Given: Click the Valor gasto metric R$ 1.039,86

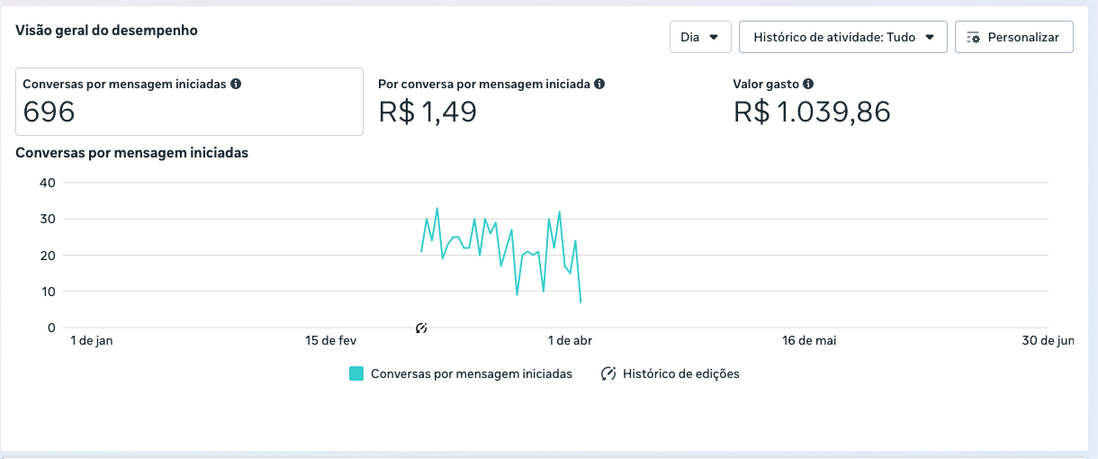Looking at the screenshot, I should coord(812,112).
